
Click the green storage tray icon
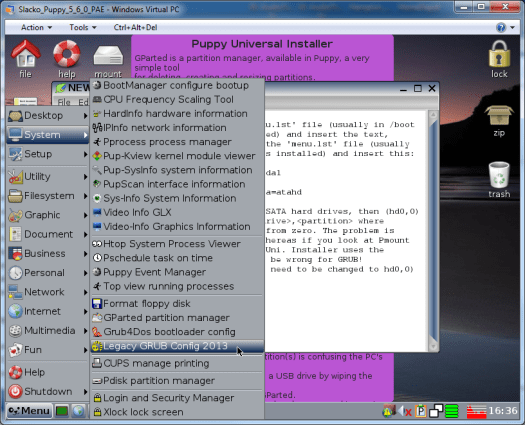click(452, 411)
